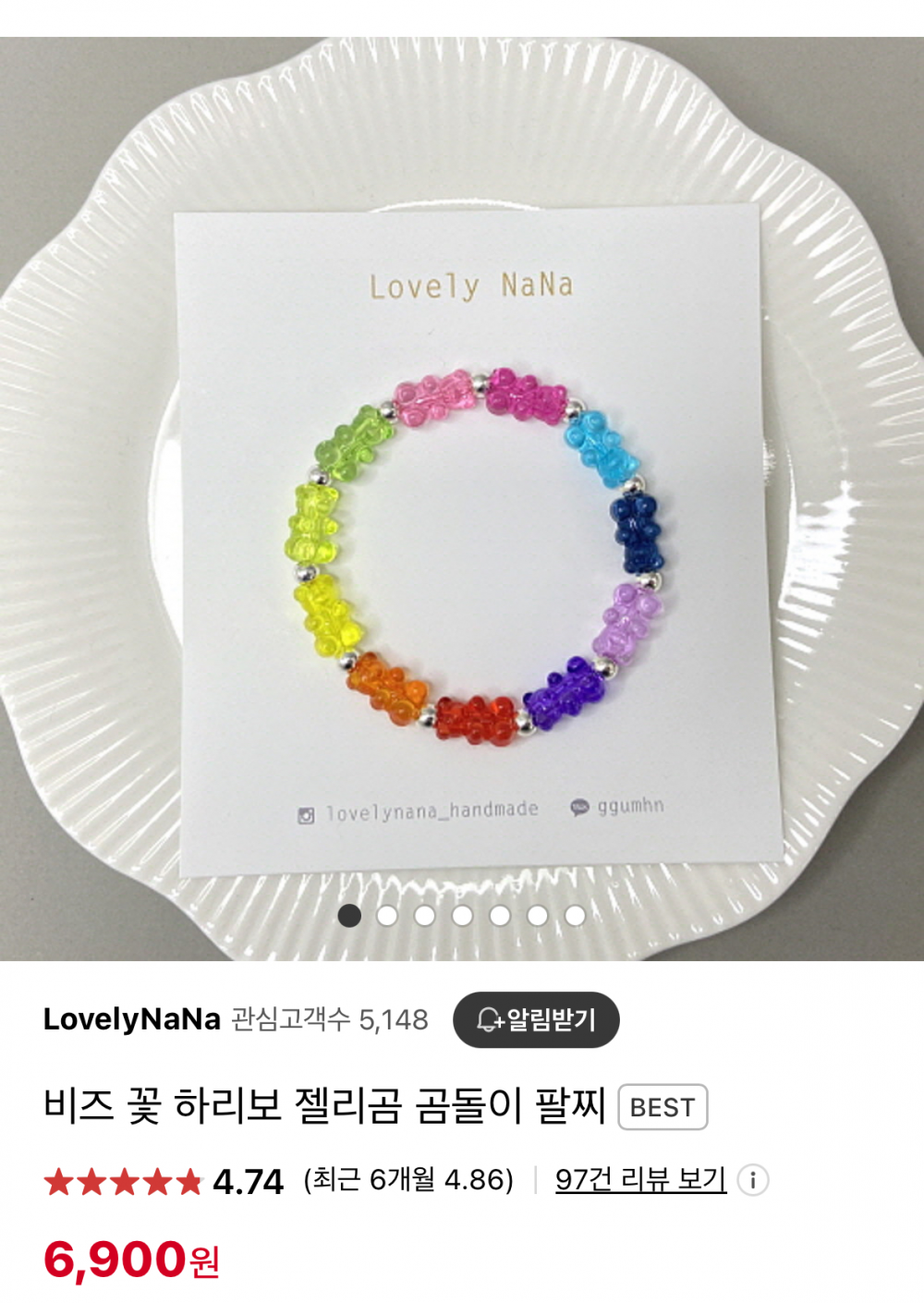Tap the BEST badge next to title
The image size is (924, 1303).
[x=663, y=1107]
